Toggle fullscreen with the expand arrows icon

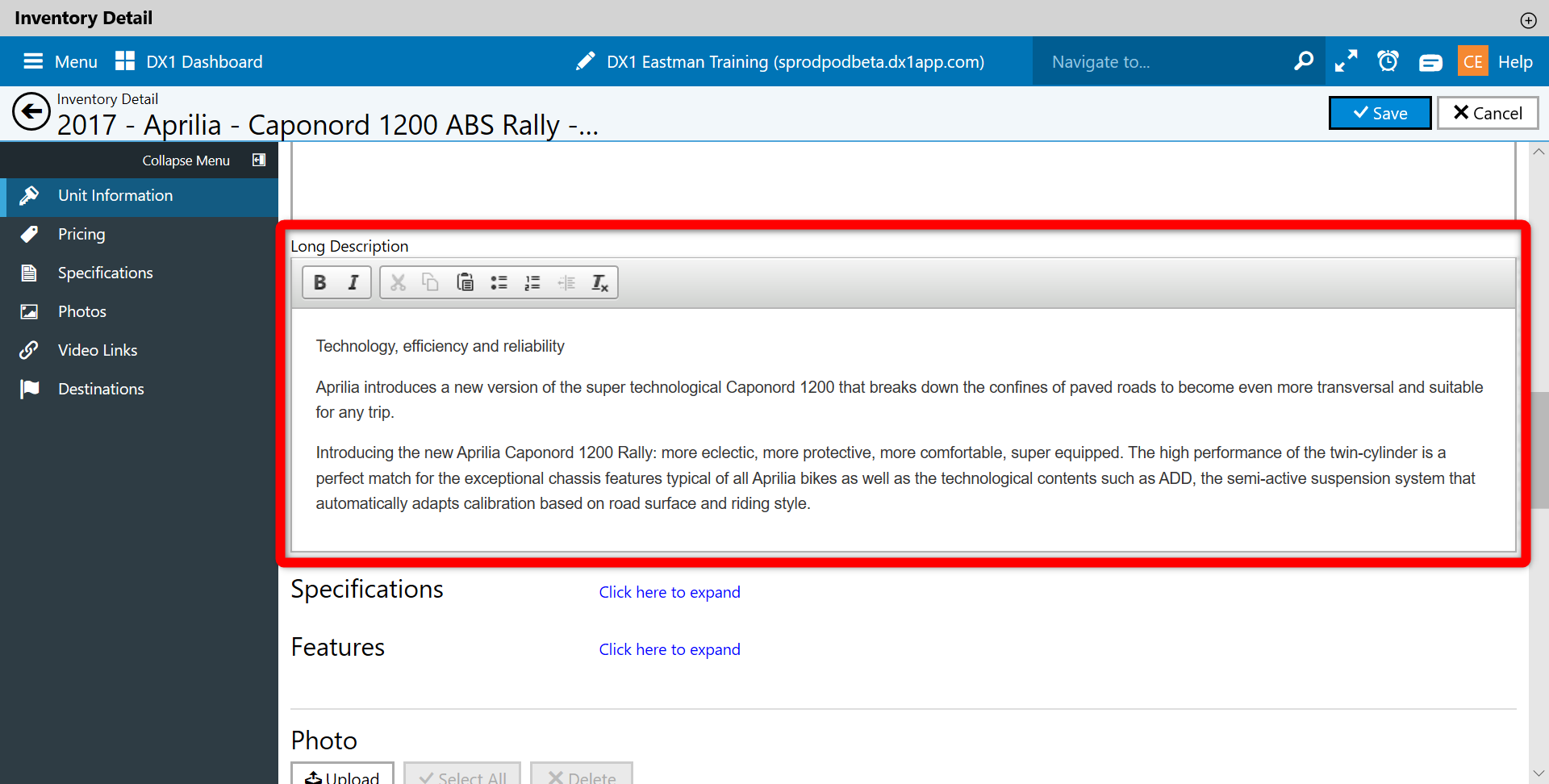(1346, 61)
